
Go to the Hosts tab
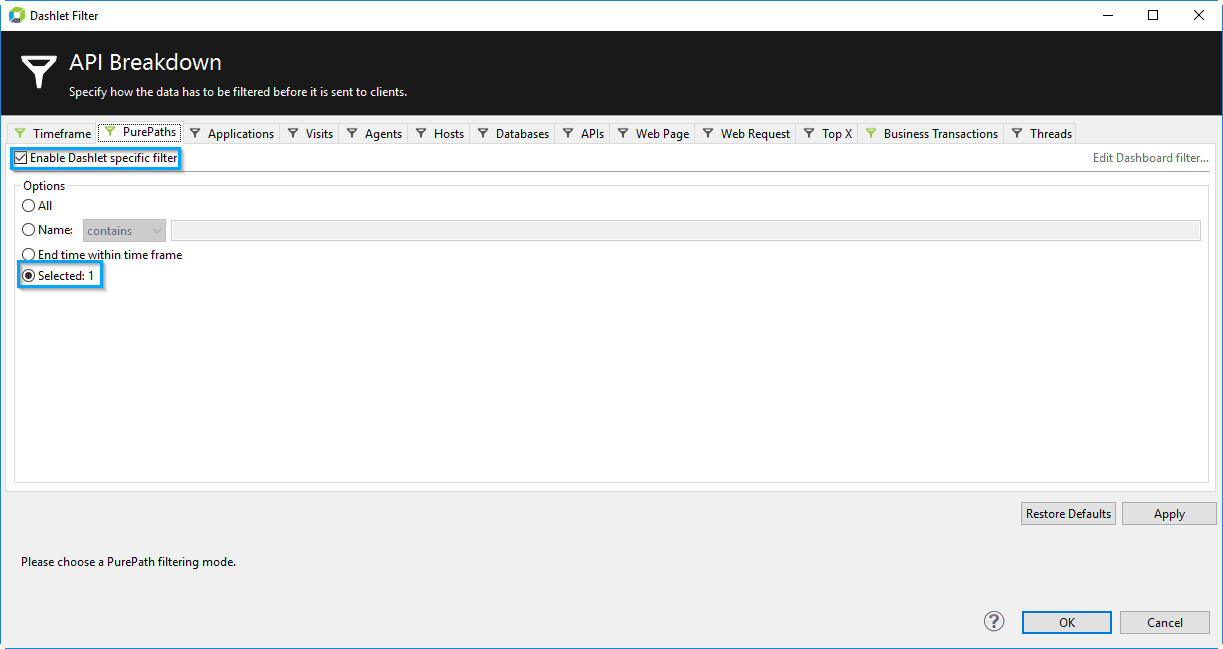[440, 133]
